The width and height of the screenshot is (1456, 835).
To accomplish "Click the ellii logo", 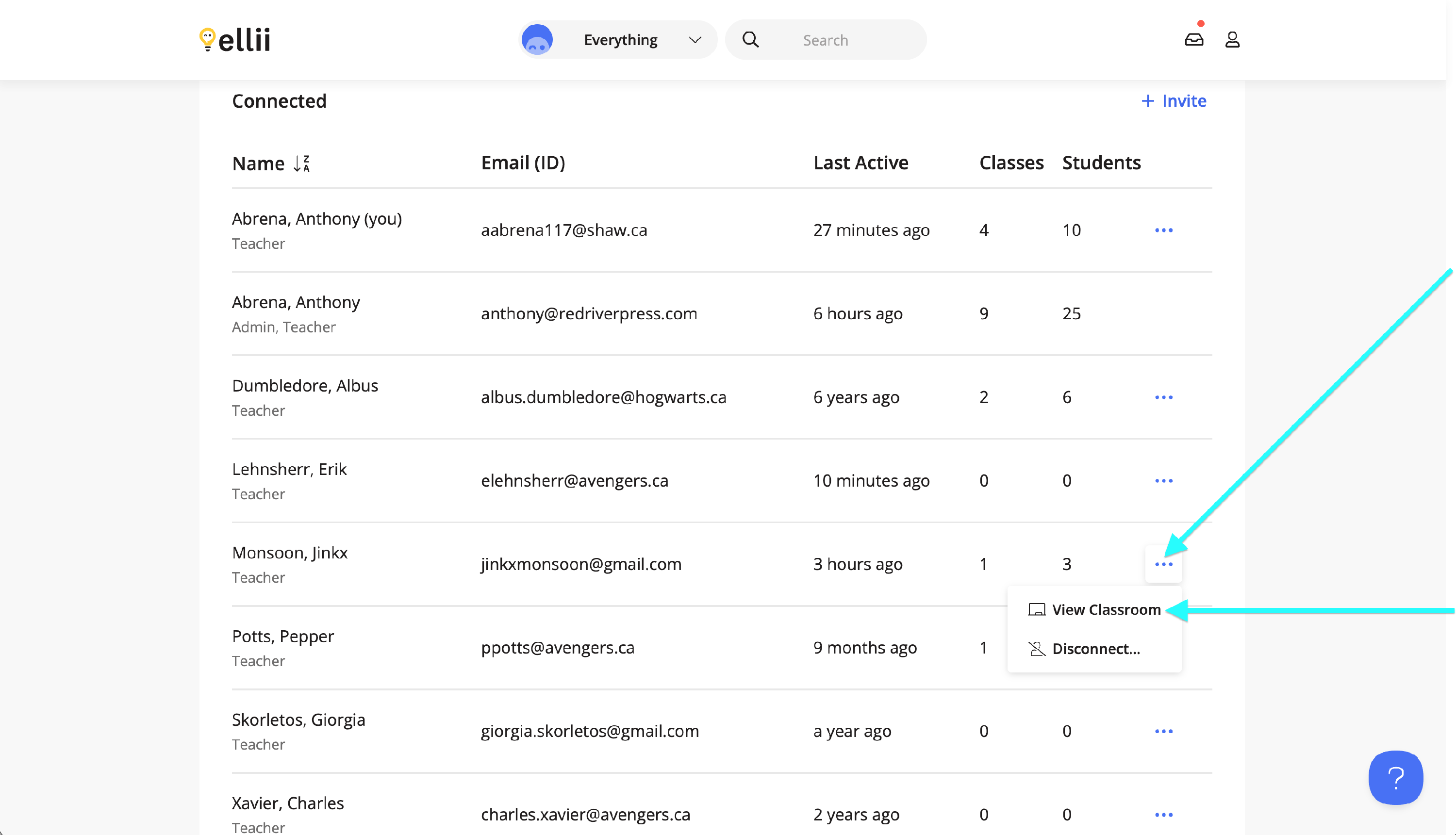I will [x=235, y=40].
